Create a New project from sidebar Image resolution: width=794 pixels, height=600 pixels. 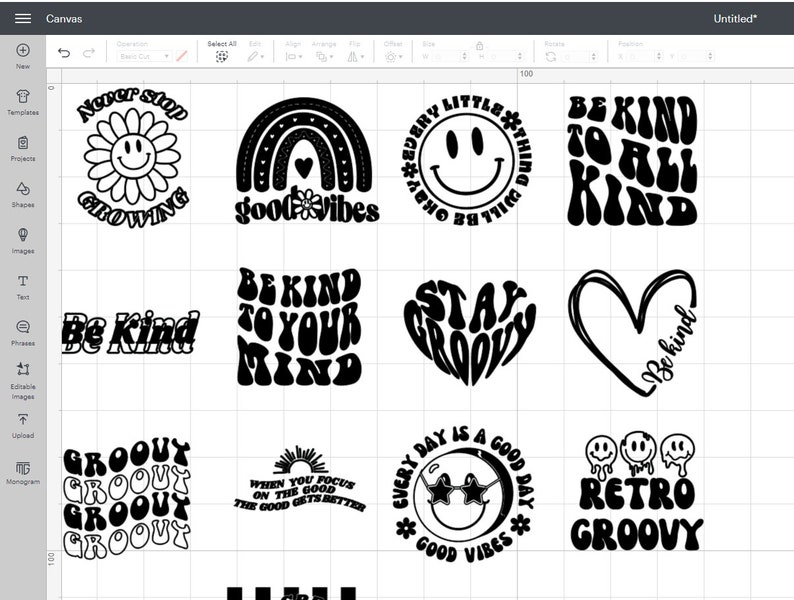[x=23, y=56]
